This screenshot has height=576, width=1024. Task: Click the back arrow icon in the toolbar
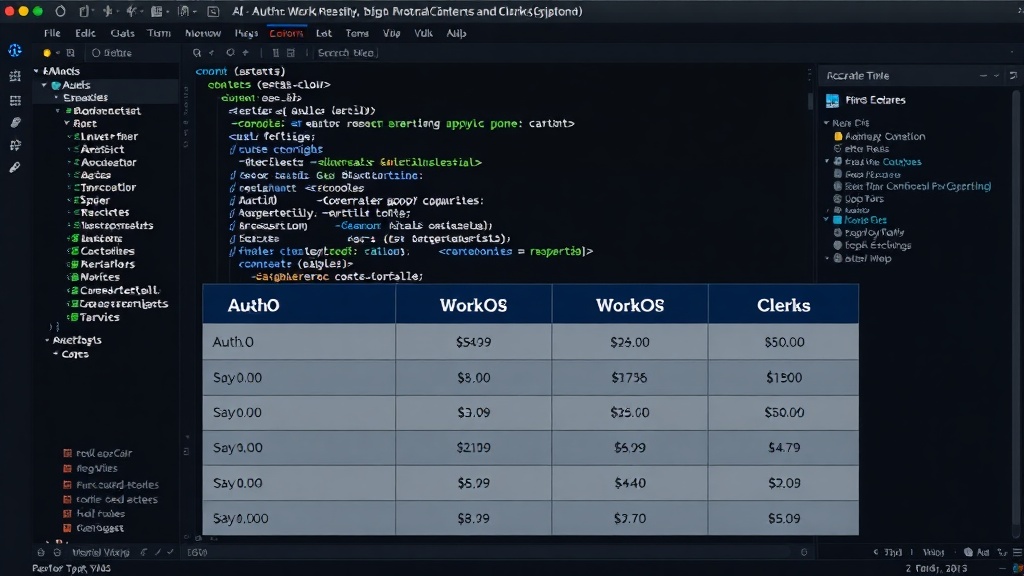(x=211, y=53)
